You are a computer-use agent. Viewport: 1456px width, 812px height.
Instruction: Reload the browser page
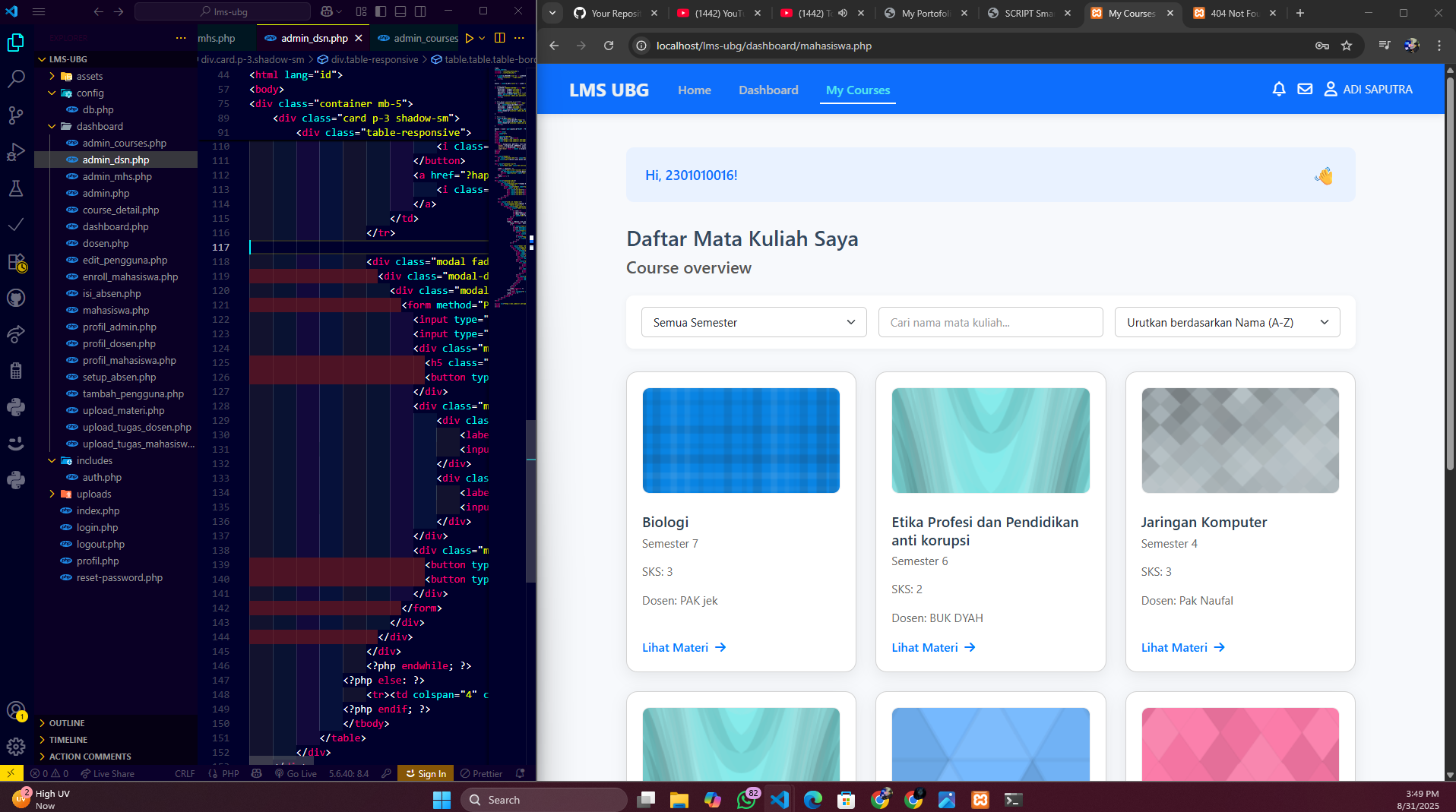pyautogui.click(x=609, y=46)
